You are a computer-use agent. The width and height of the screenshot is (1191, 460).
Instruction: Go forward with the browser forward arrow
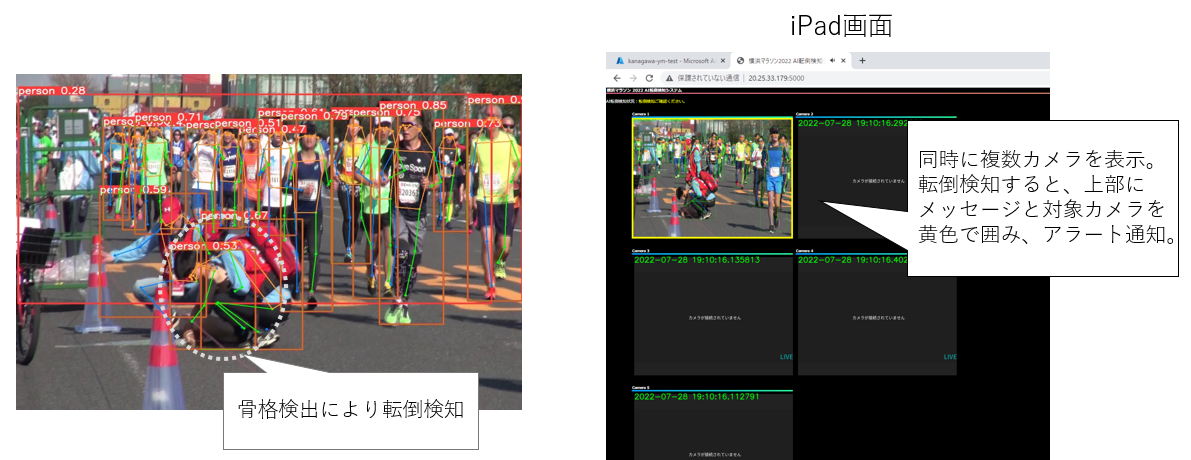pyautogui.click(x=633, y=78)
